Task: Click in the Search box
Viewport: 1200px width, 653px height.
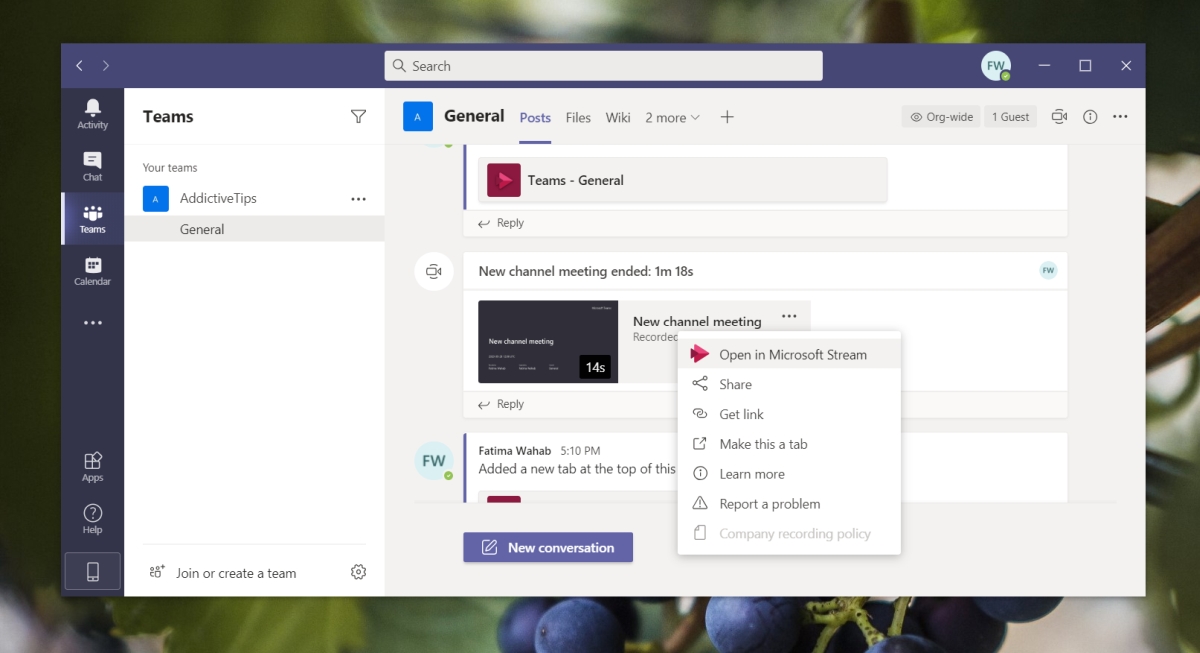Action: tap(603, 66)
